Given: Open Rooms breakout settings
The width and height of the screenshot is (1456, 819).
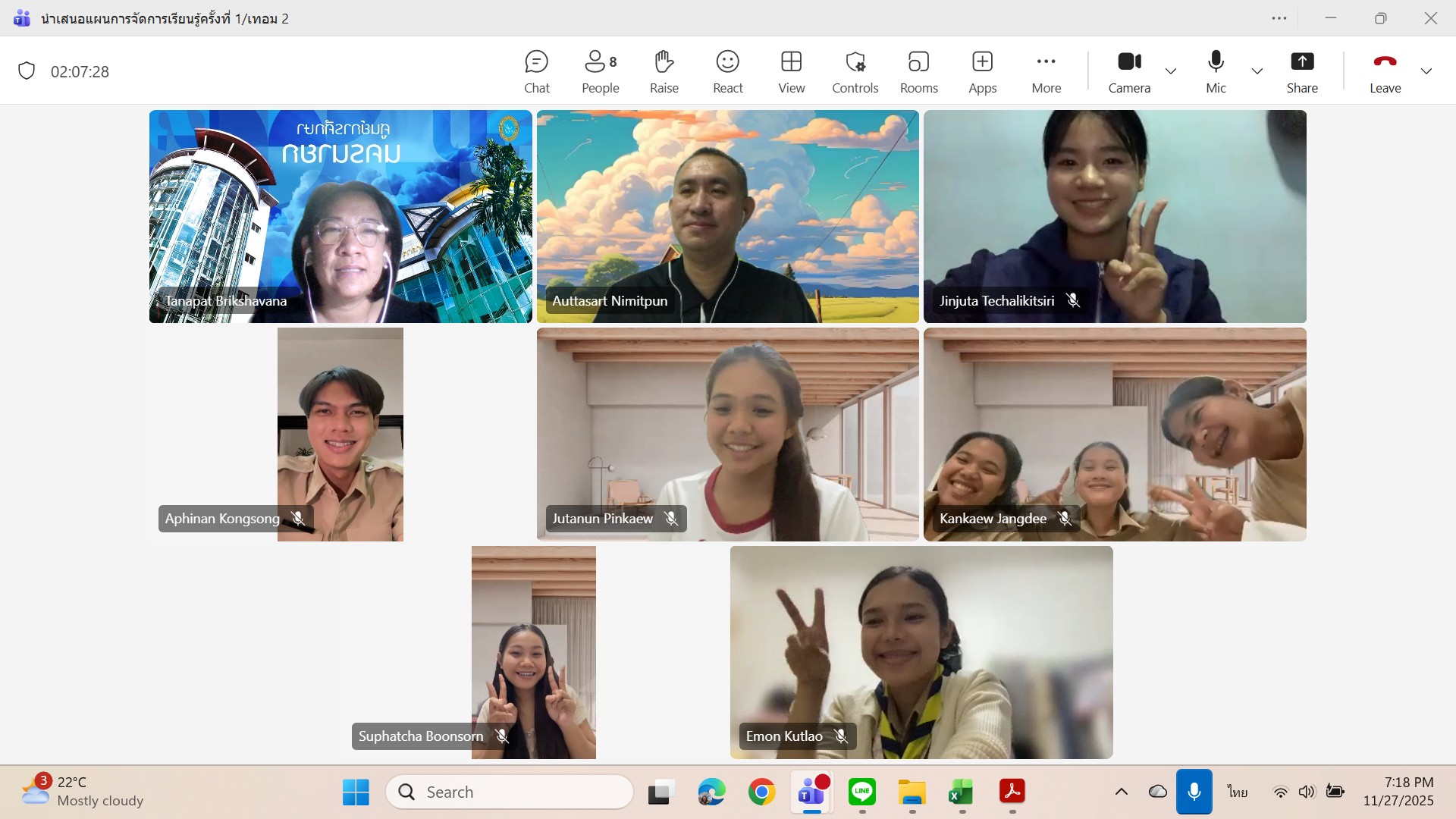Looking at the screenshot, I should coord(918,71).
